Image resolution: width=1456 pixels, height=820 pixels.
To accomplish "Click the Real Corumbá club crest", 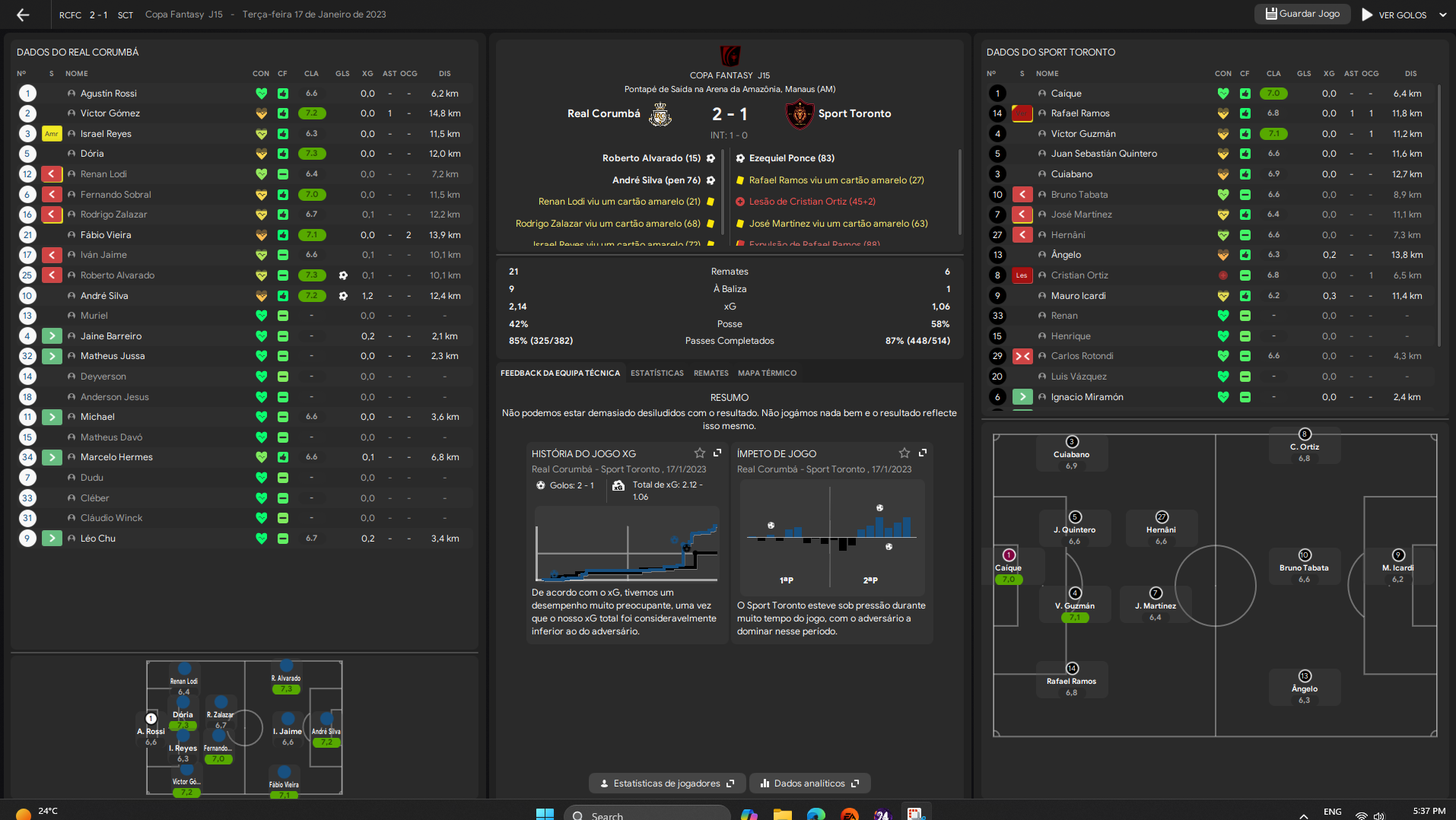I will (660, 114).
